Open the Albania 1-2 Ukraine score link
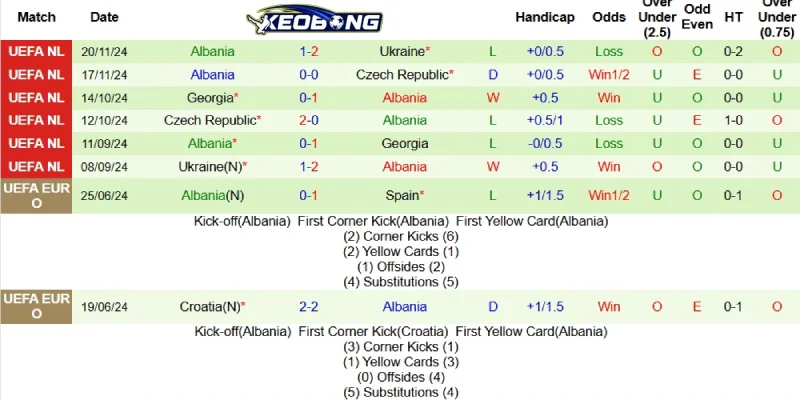The image size is (800, 400). click(x=309, y=52)
